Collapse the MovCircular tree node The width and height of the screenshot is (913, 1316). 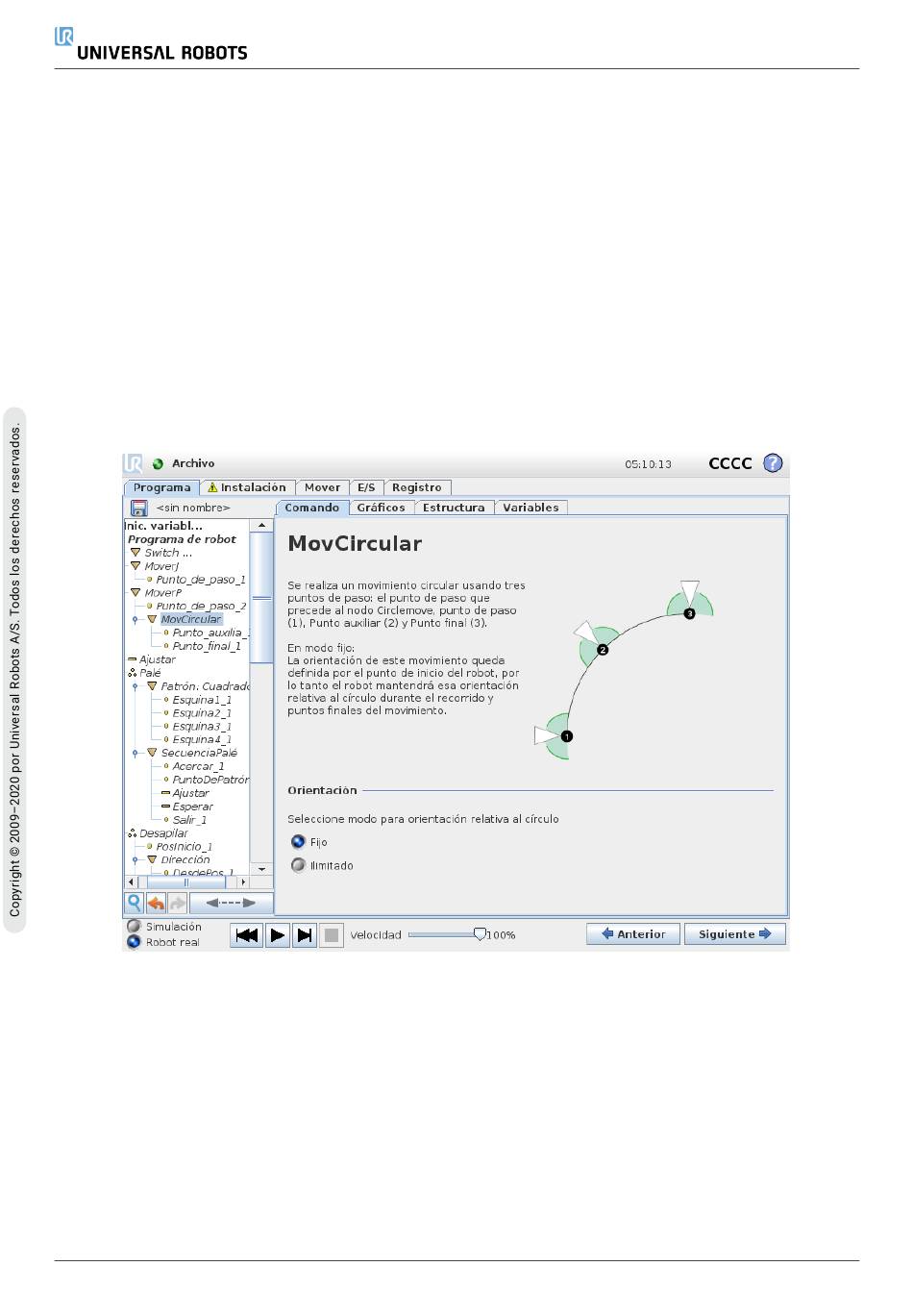click(151, 619)
